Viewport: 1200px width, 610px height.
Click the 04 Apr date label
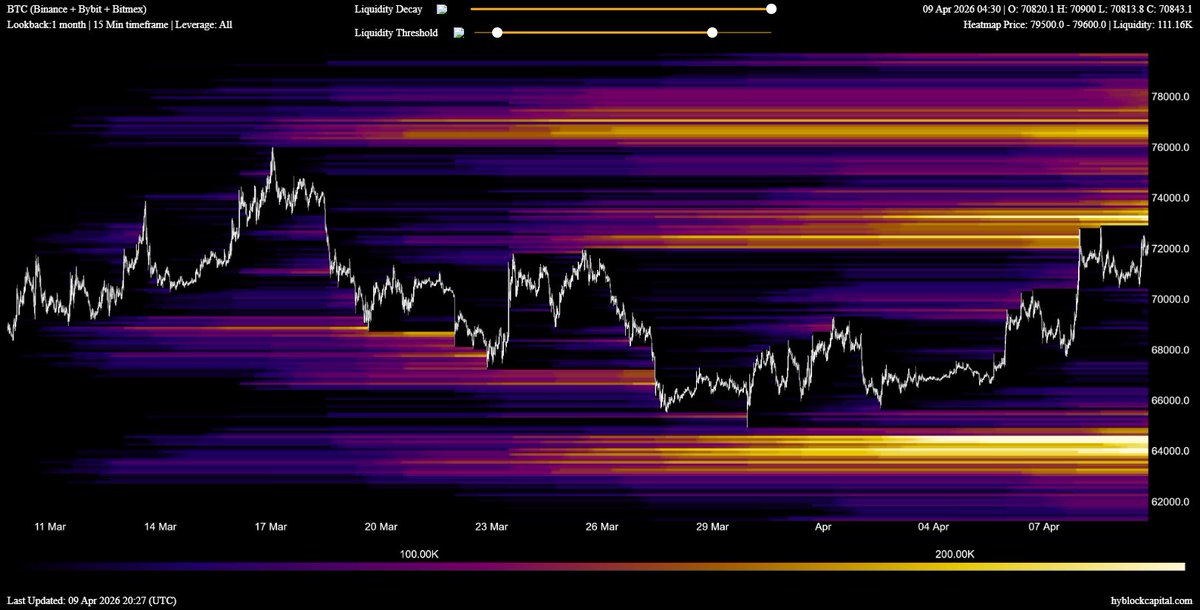[932, 526]
